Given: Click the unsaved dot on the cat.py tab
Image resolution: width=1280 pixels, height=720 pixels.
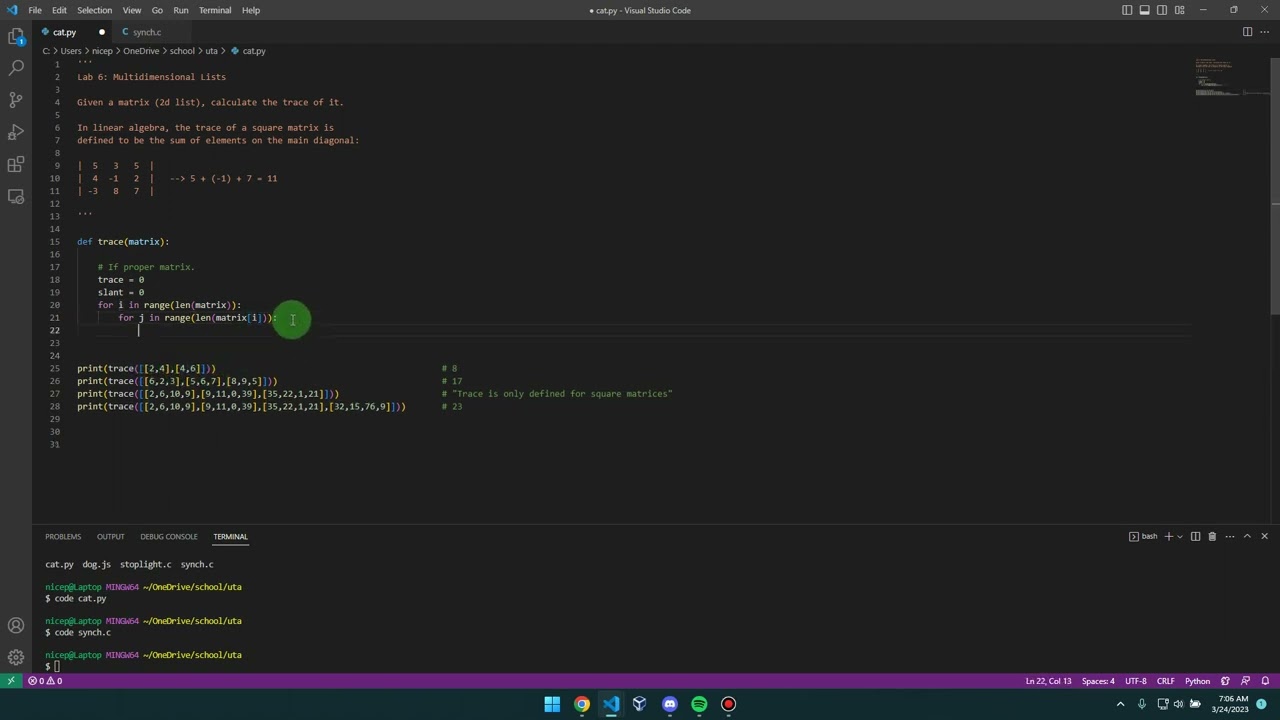Looking at the screenshot, I should 101,32.
